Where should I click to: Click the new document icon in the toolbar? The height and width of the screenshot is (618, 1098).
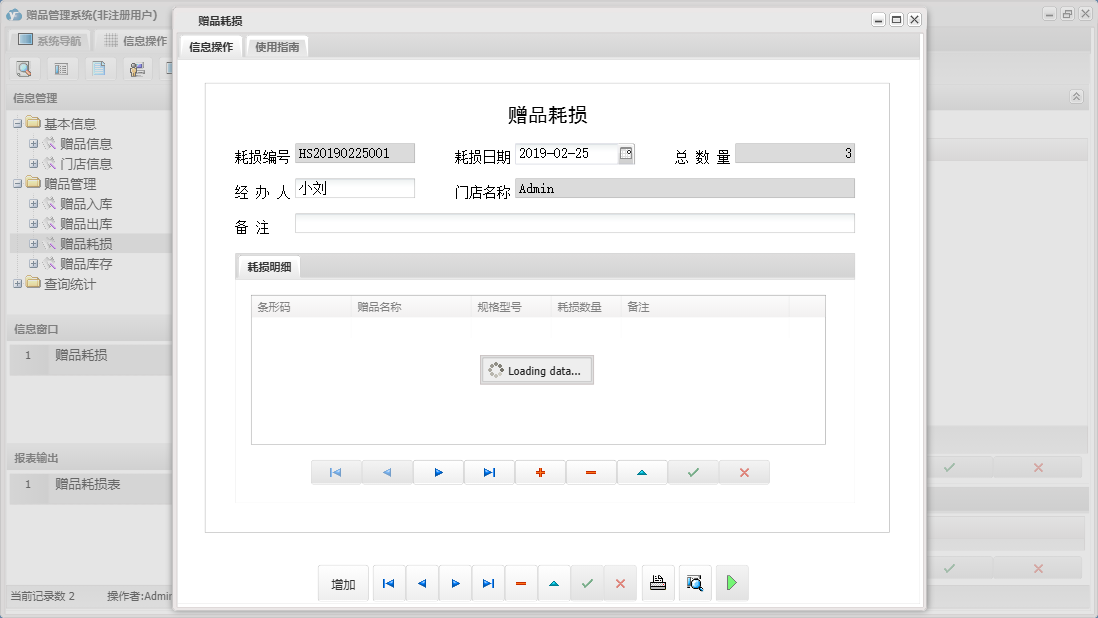point(100,68)
